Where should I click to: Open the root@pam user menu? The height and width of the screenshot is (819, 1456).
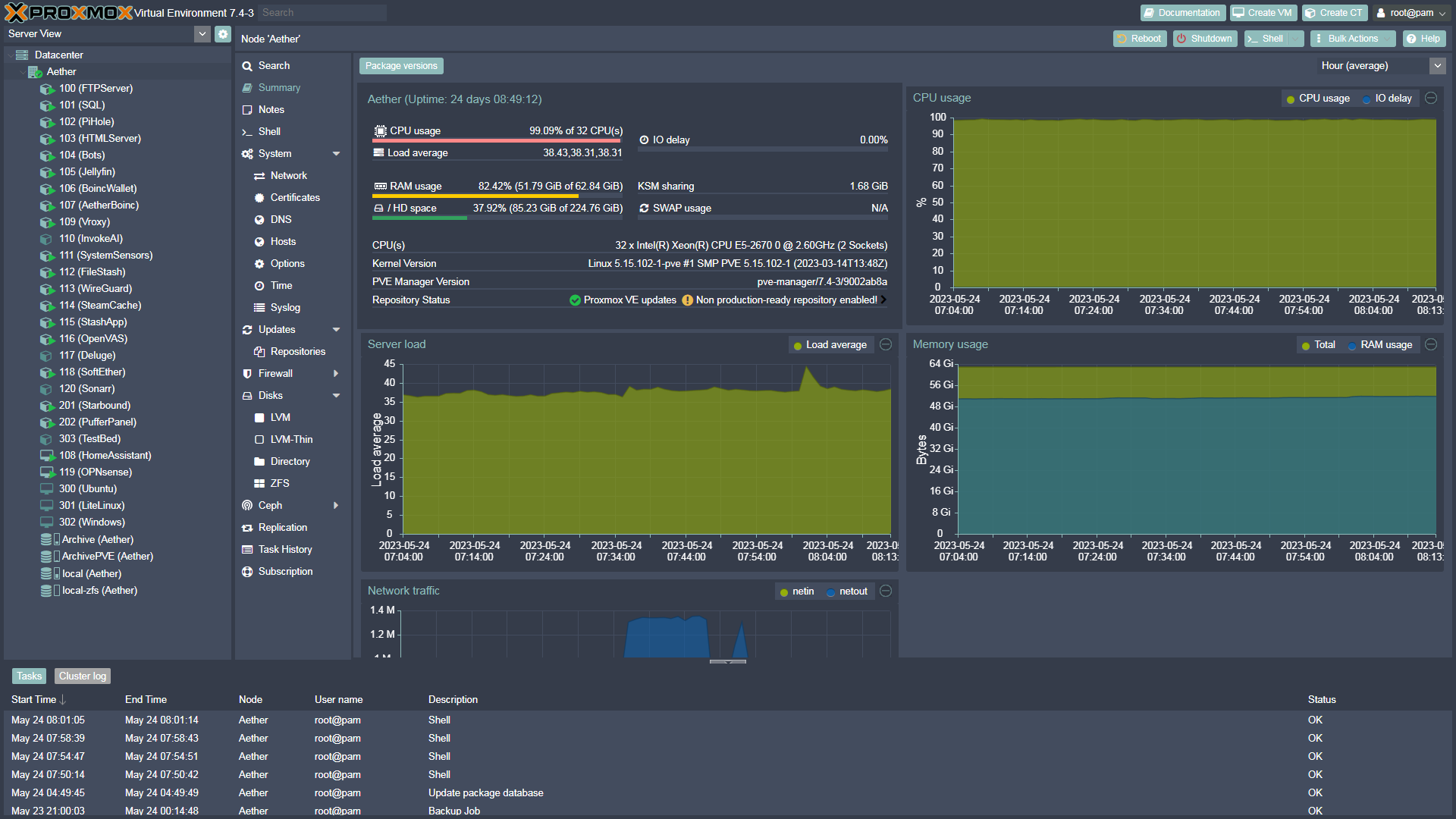1410,13
